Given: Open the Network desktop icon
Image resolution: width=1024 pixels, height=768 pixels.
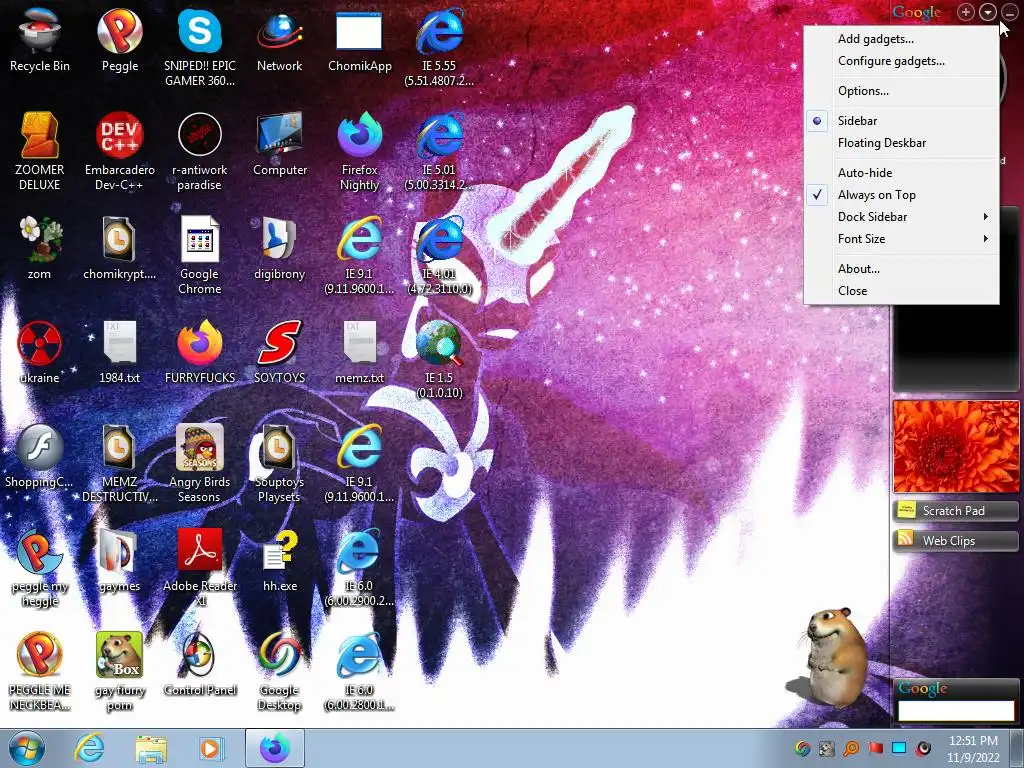Looking at the screenshot, I should pos(280,39).
